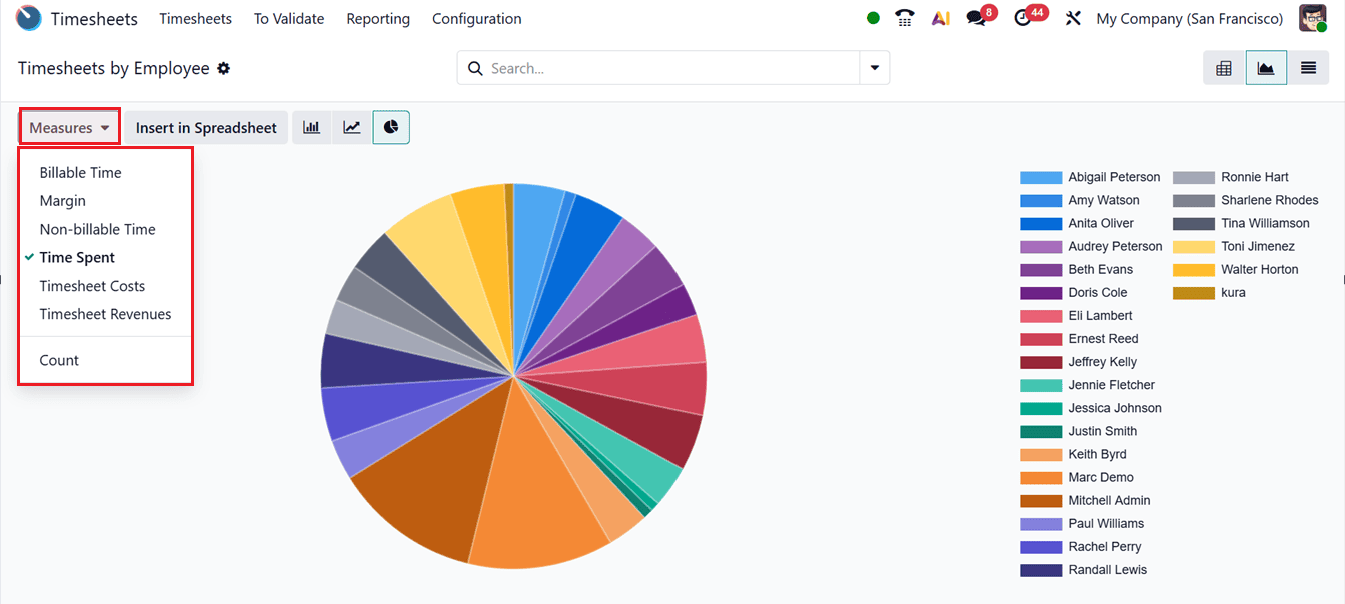Toggle Anita Oliver legend entry
1345x604 pixels.
pos(1077,223)
